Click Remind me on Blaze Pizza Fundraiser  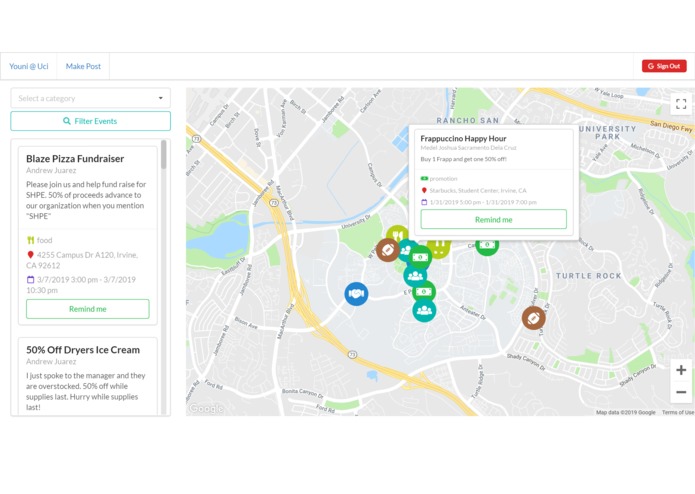(x=88, y=309)
